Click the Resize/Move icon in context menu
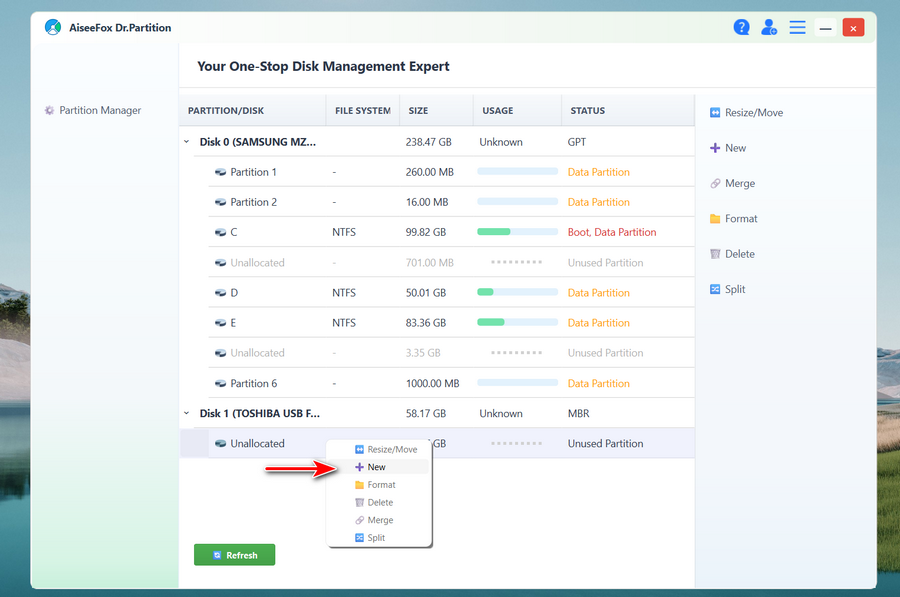The height and width of the screenshot is (597, 900). tap(359, 449)
